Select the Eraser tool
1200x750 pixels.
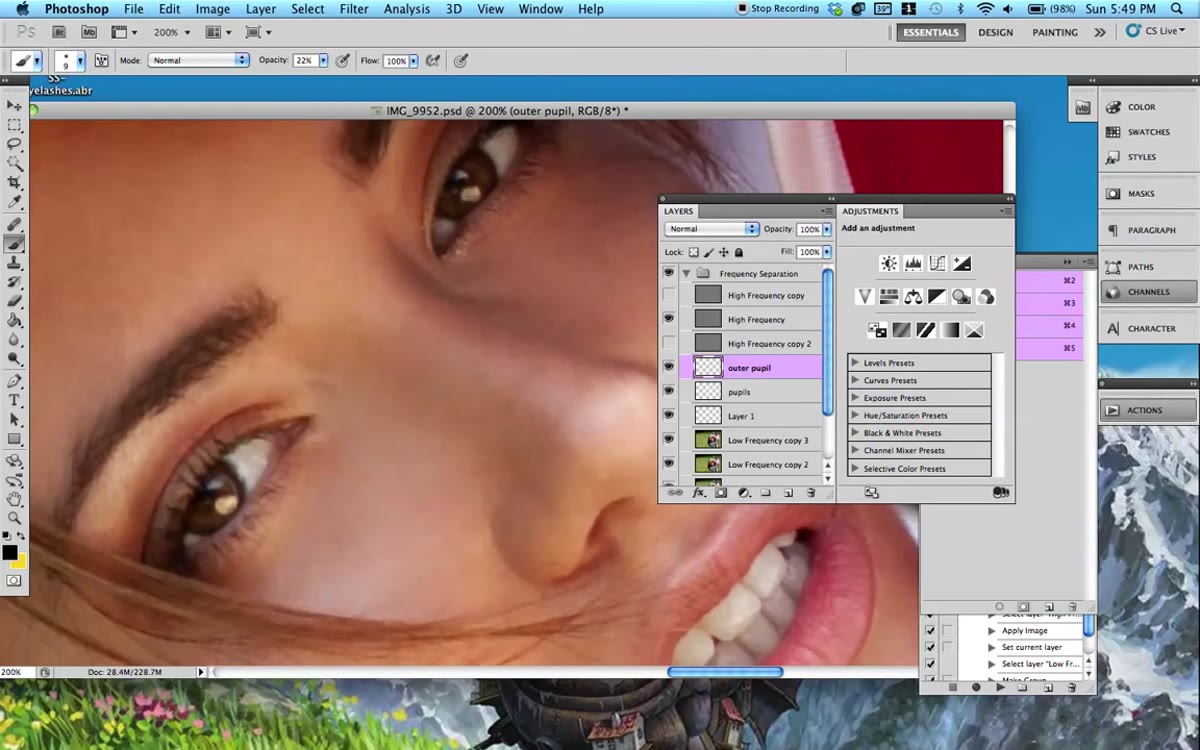pos(14,302)
